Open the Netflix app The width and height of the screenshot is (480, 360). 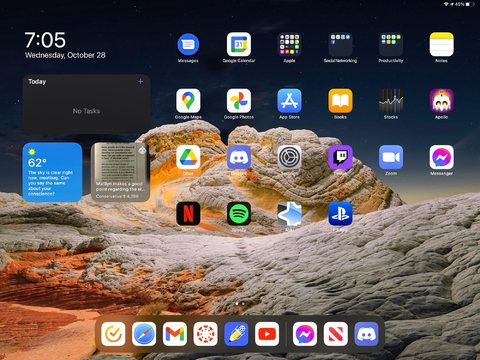pos(188,214)
